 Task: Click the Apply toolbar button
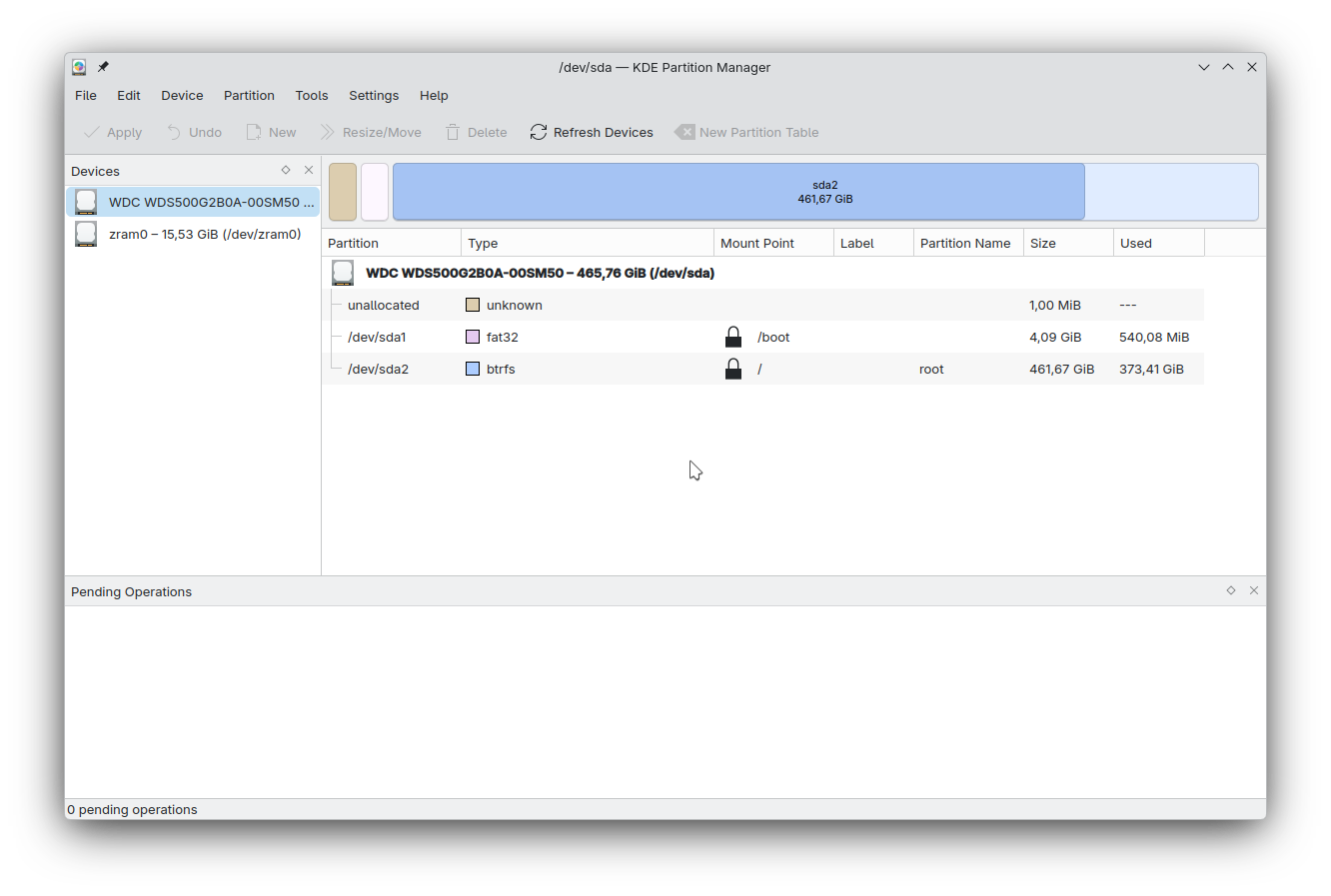pos(113,132)
